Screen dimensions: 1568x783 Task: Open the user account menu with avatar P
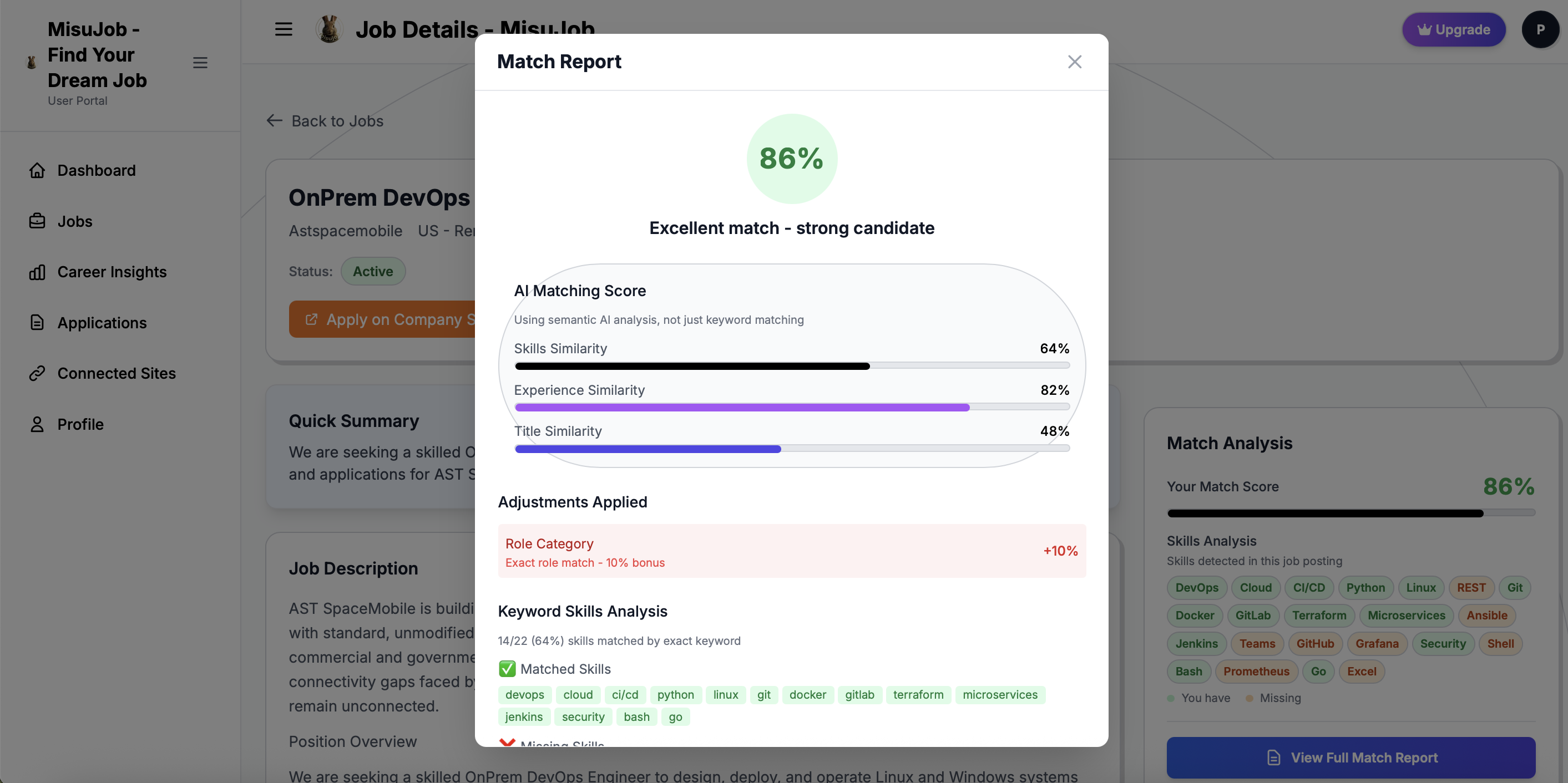pos(1541,29)
